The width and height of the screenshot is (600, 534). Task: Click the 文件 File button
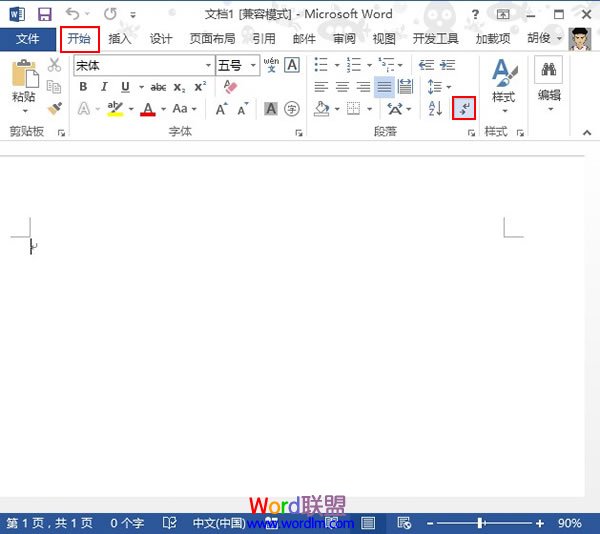[x=28, y=39]
